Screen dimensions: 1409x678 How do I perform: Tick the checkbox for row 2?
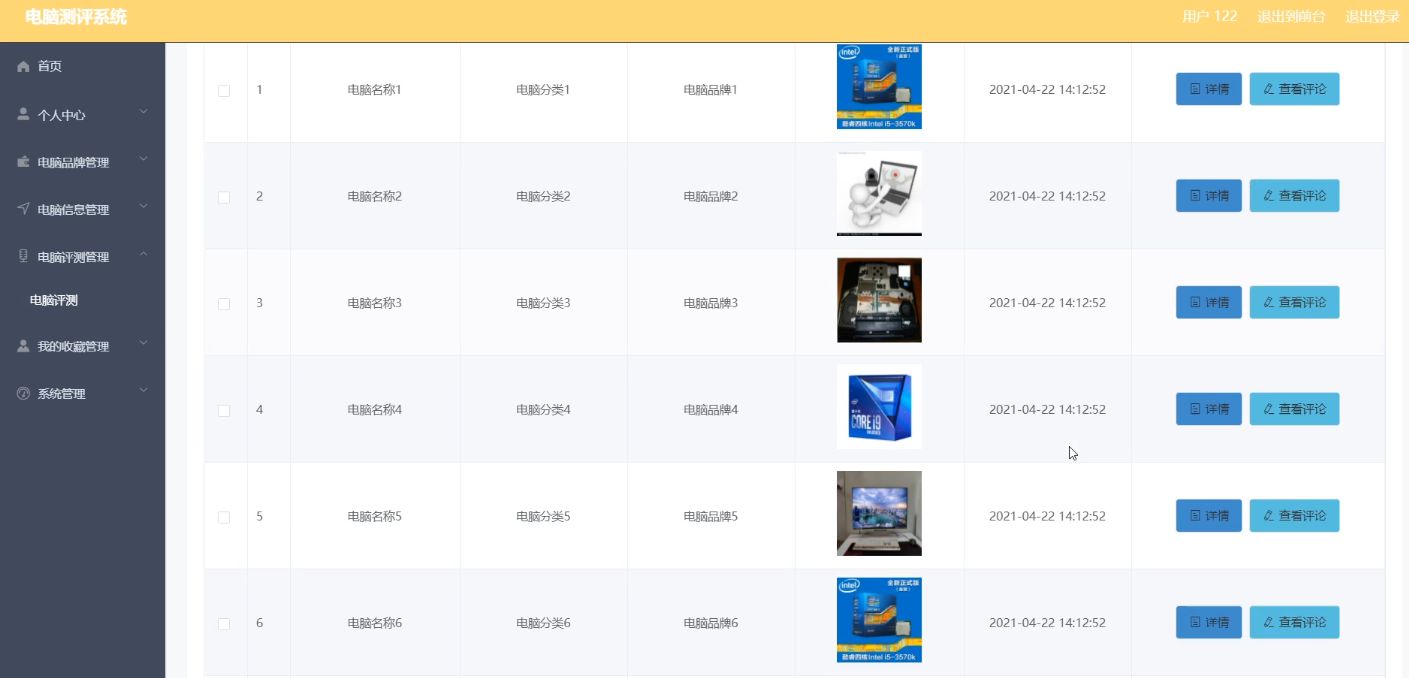tap(224, 197)
